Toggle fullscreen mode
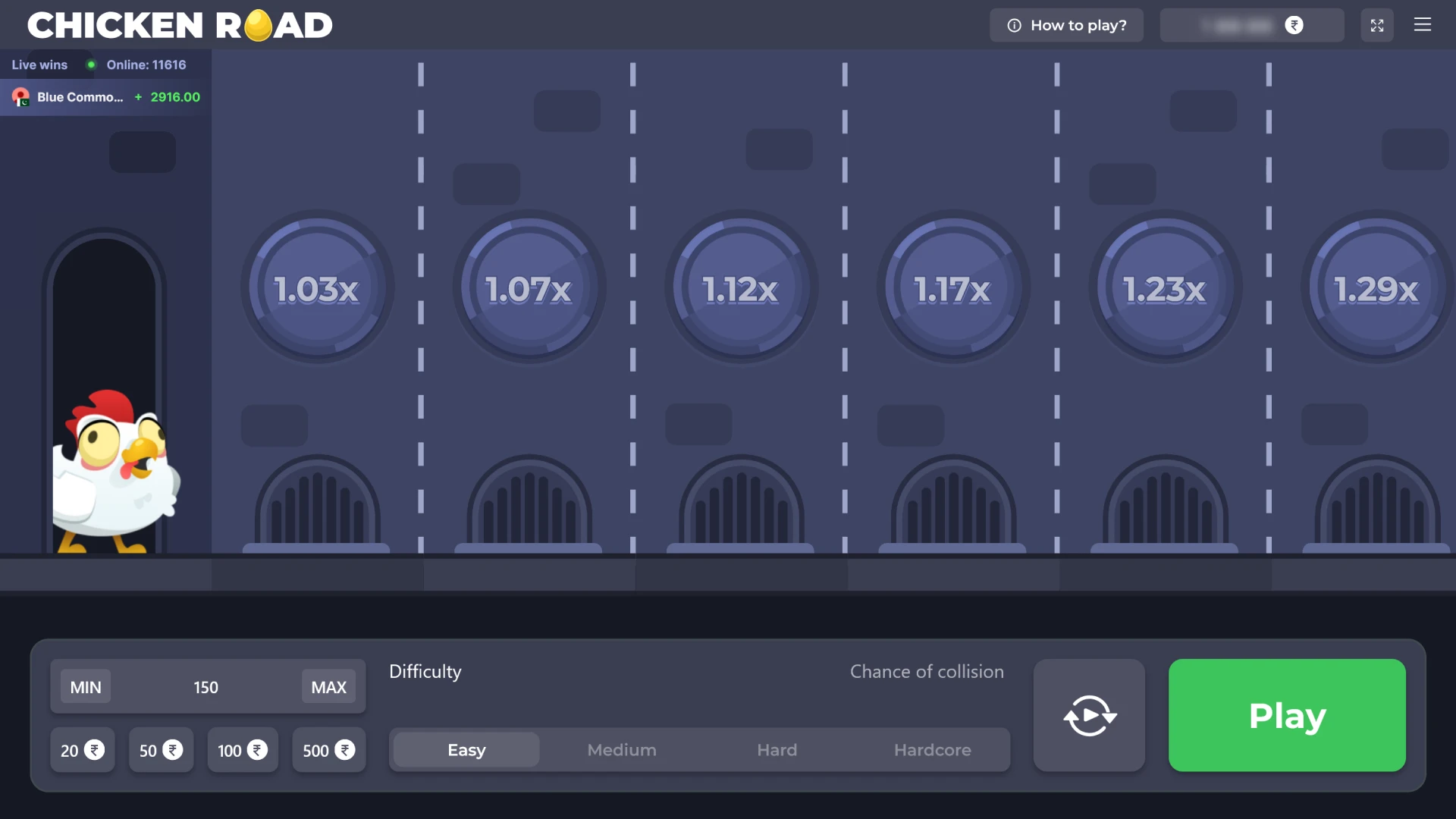The image size is (1456, 819). (x=1377, y=25)
